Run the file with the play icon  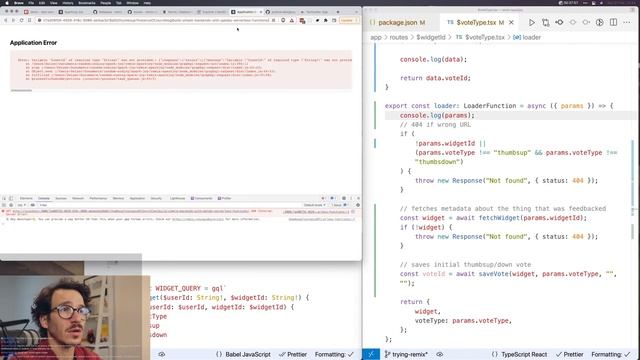531,23
